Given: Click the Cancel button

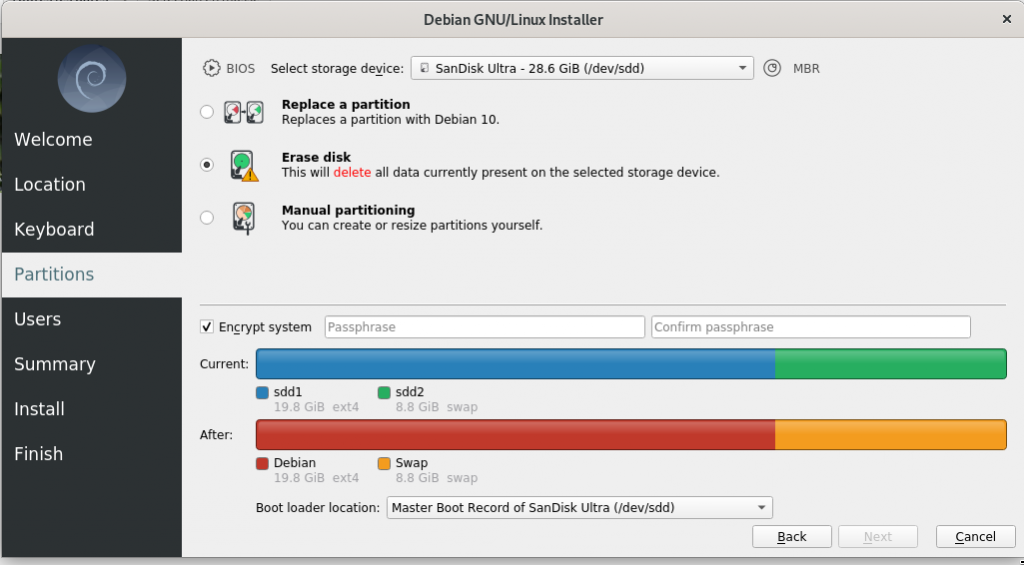Looking at the screenshot, I should [975, 536].
